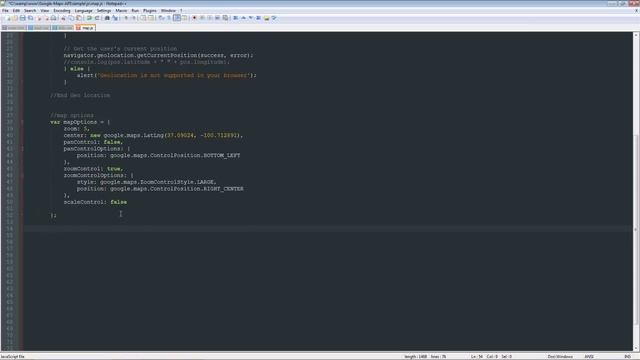Image resolution: width=640 pixels, height=360 pixels.
Task: Close current document using menu-bar X
Action: point(636,11)
